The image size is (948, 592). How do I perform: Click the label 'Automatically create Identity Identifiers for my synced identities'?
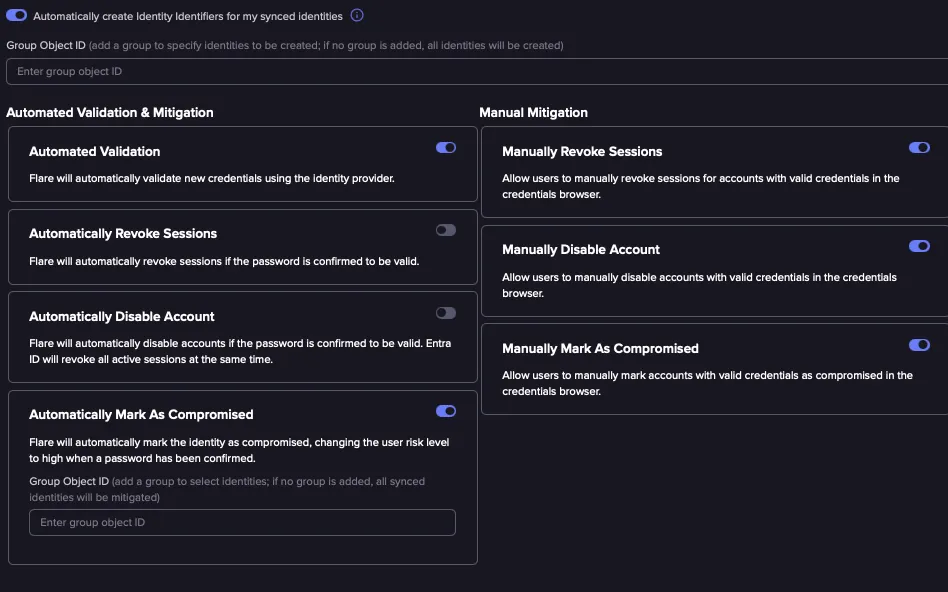187,16
